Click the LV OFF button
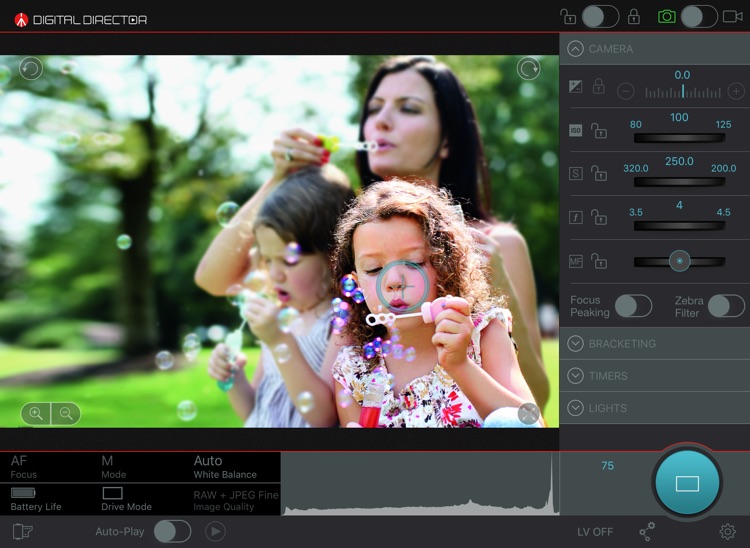The image size is (750, 548). pos(595,532)
